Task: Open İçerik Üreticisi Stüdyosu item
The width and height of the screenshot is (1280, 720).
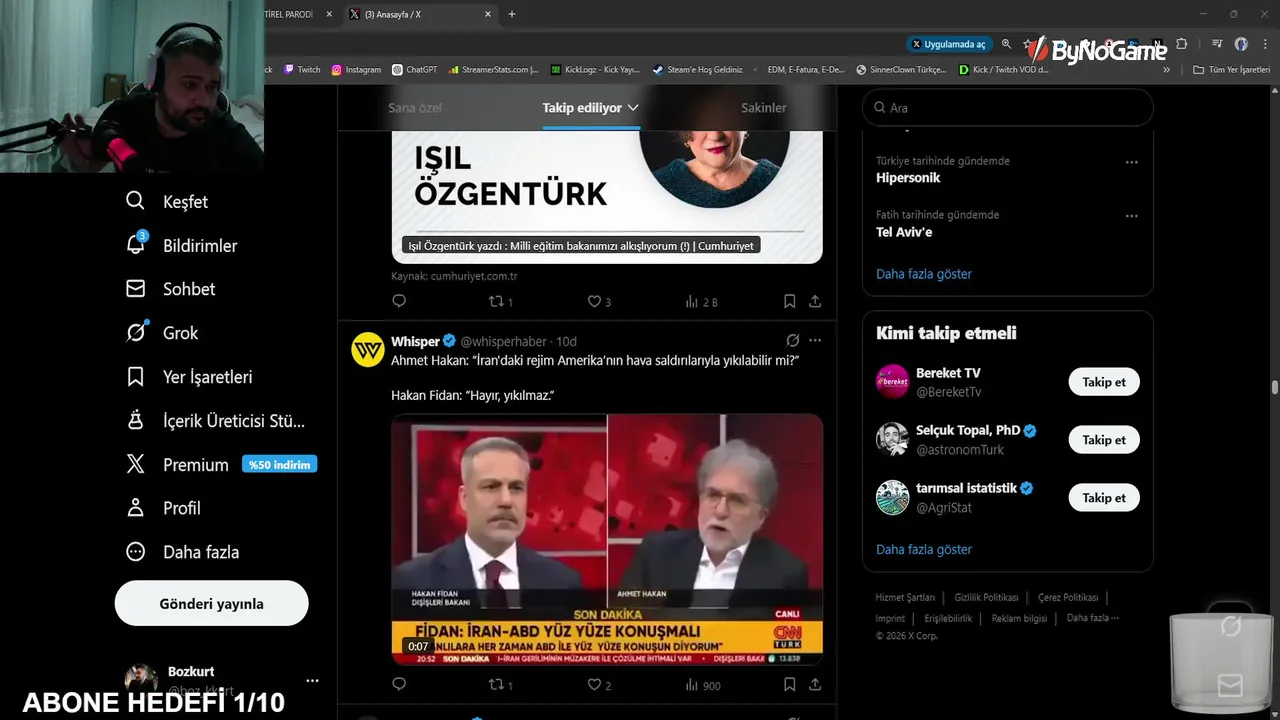Action: 215,420
